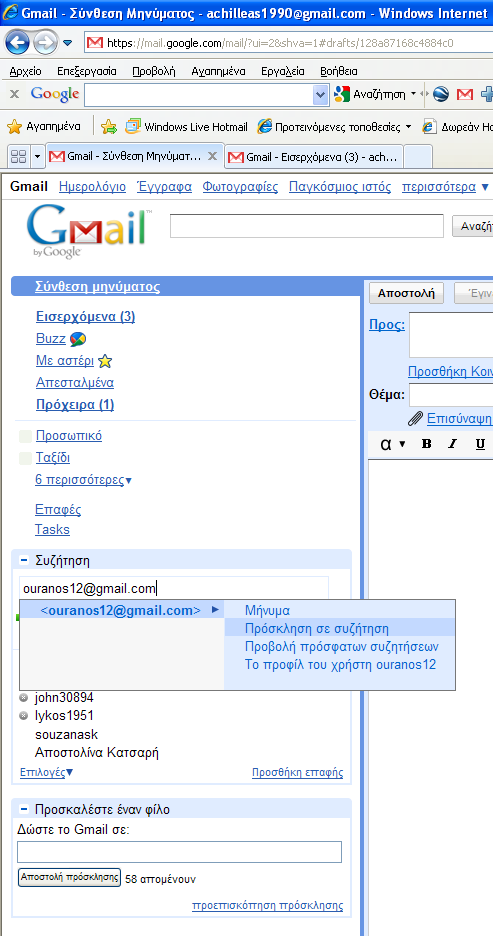Screen dimensions: 493x936
Task: Open the Ημερολόγιο link
Action: 93,187
